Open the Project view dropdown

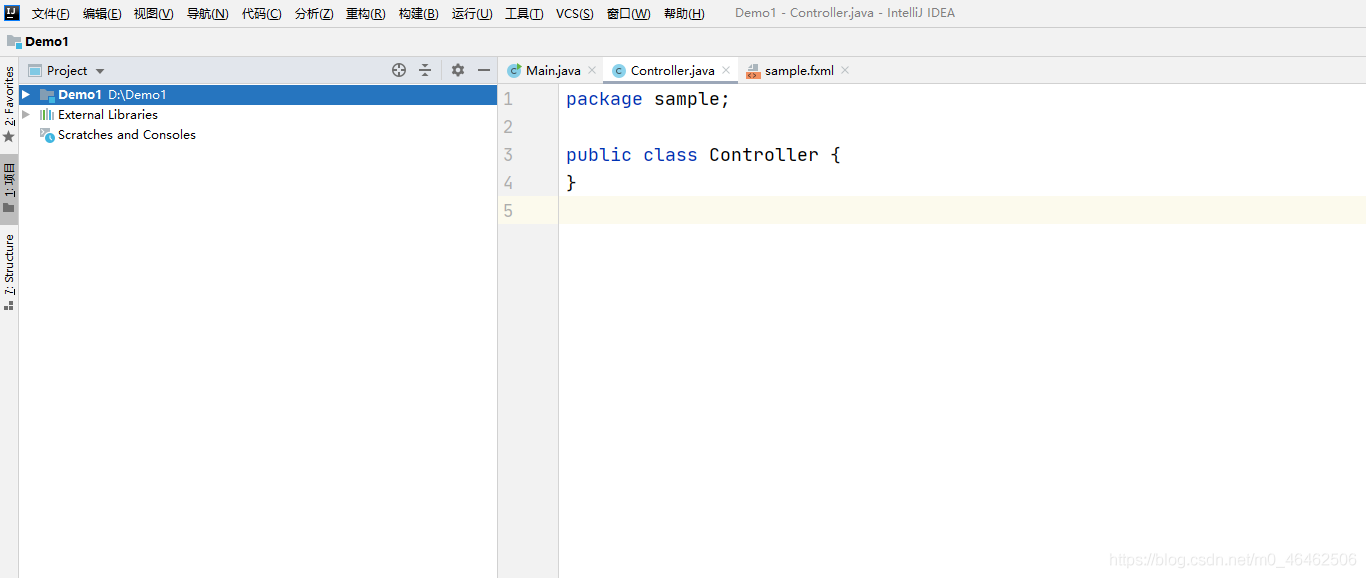tap(100, 71)
